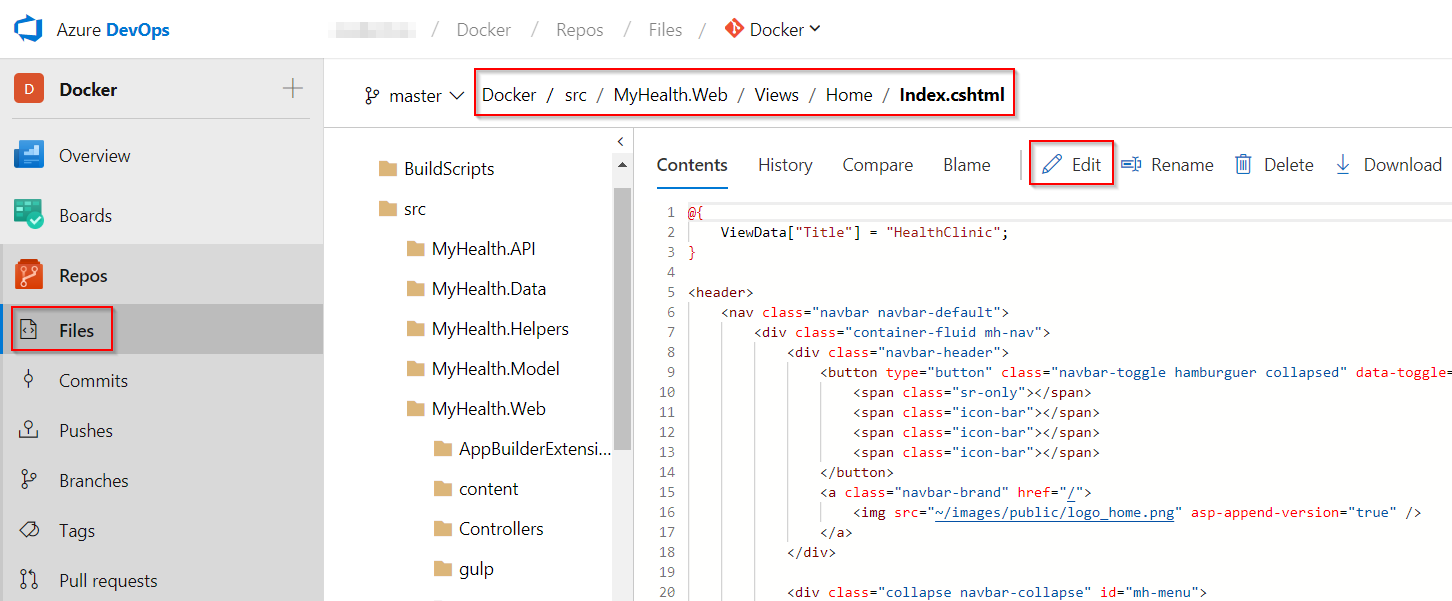
Task: Click the Docker project avatar icon
Action: (x=28, y=89)
